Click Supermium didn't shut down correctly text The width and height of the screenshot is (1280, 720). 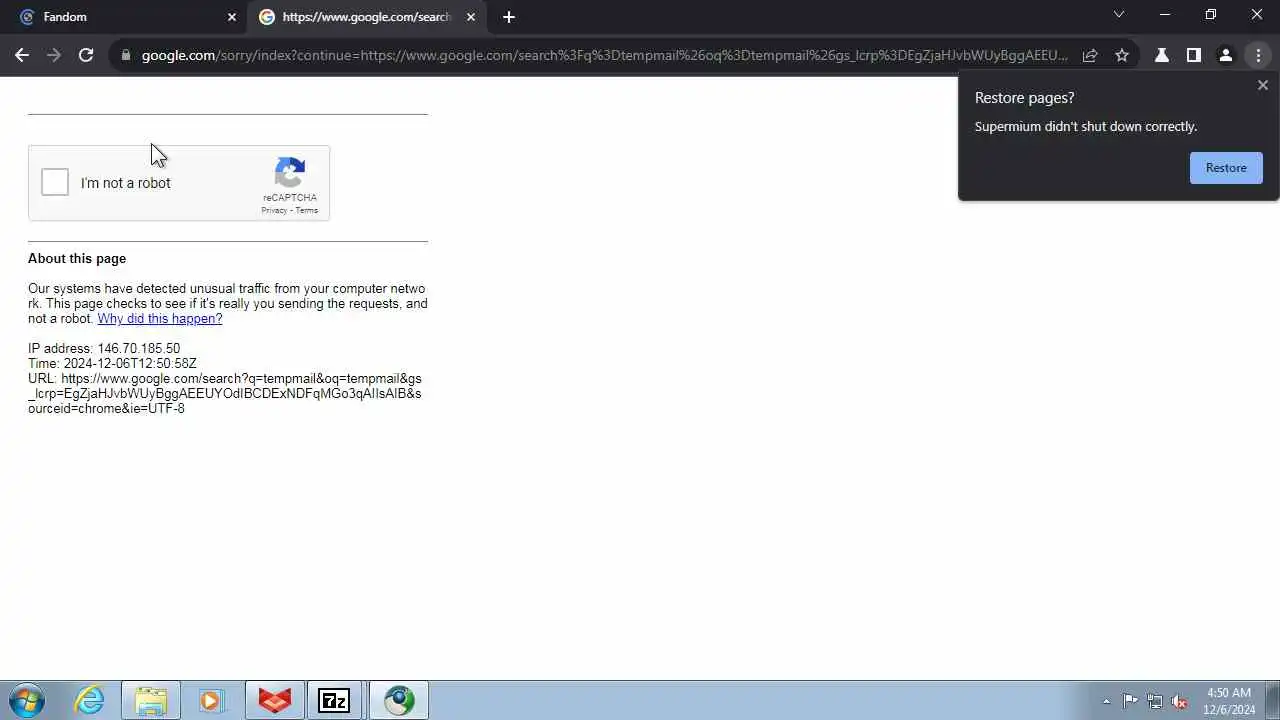click(1086, 127)
